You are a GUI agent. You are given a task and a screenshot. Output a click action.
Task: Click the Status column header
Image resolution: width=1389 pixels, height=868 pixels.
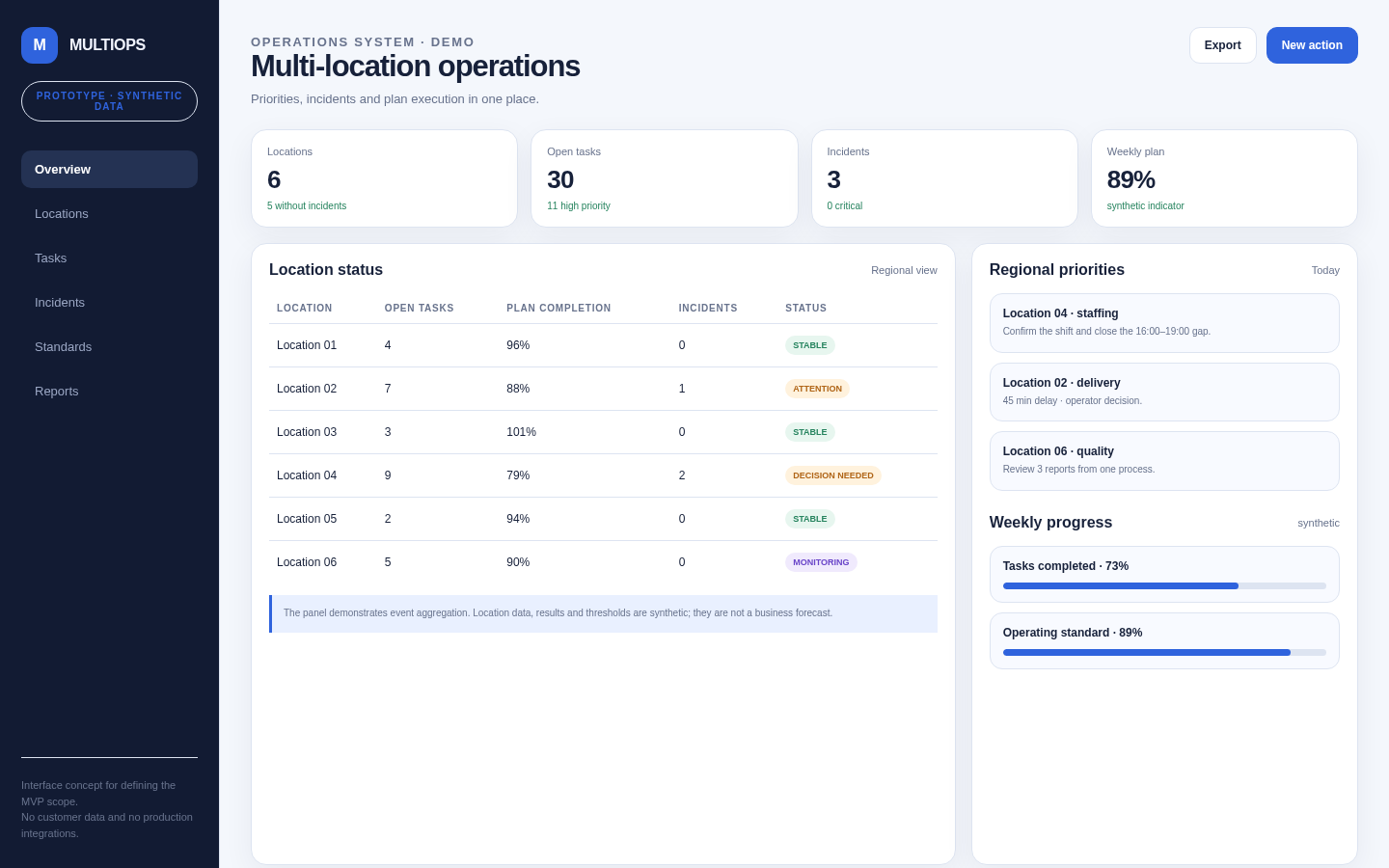point(805,309)
